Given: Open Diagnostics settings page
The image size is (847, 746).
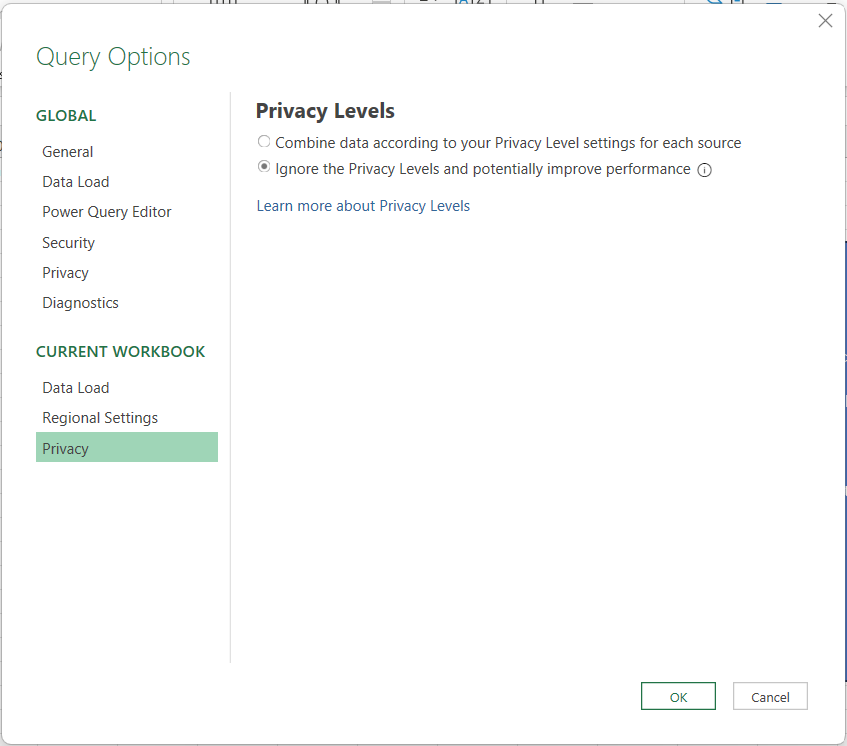Looking at the screenshot, I should coord(80,303).
